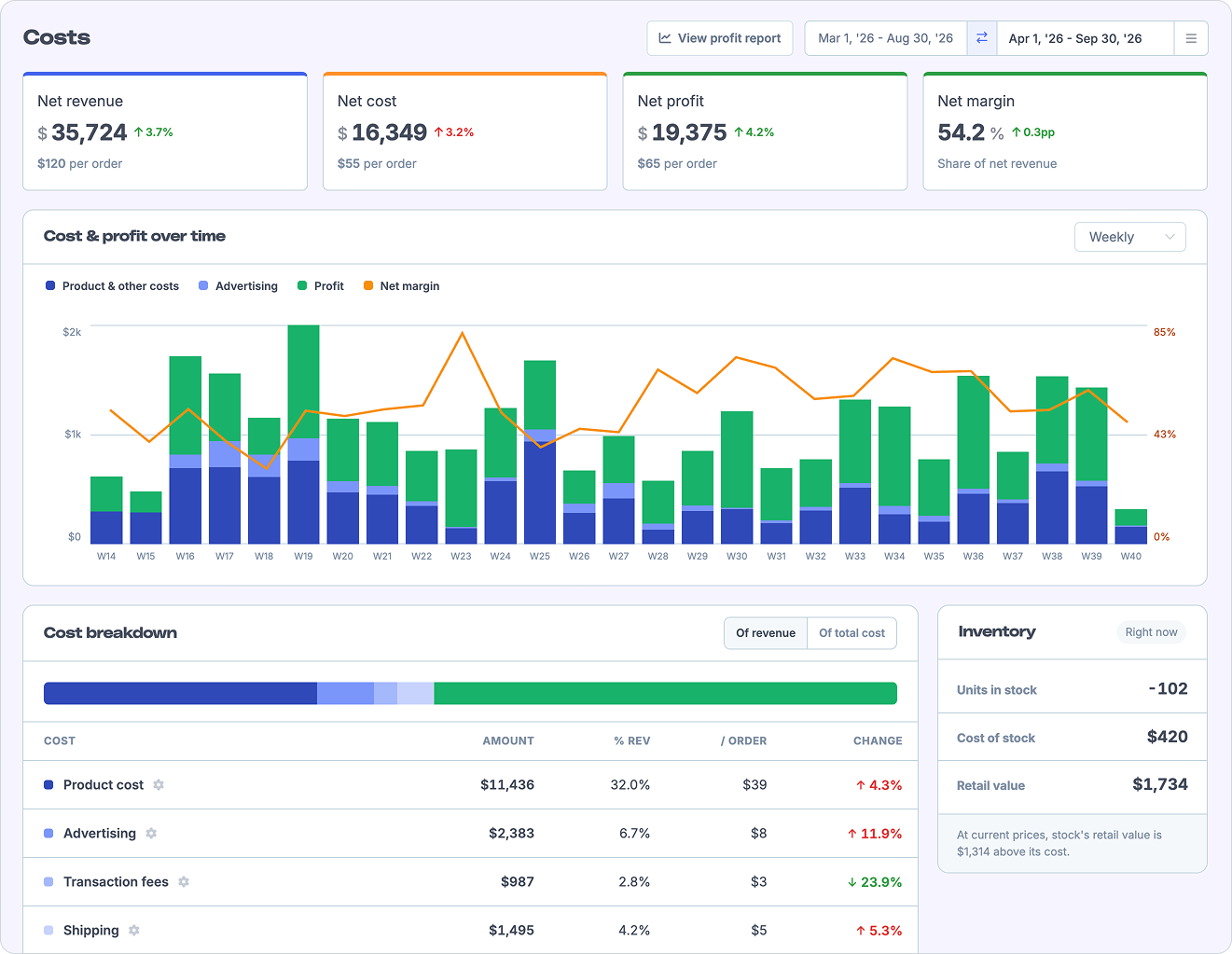Click the W40 bar in chart
The image size is (1232, 954).
coord(1131,527)
